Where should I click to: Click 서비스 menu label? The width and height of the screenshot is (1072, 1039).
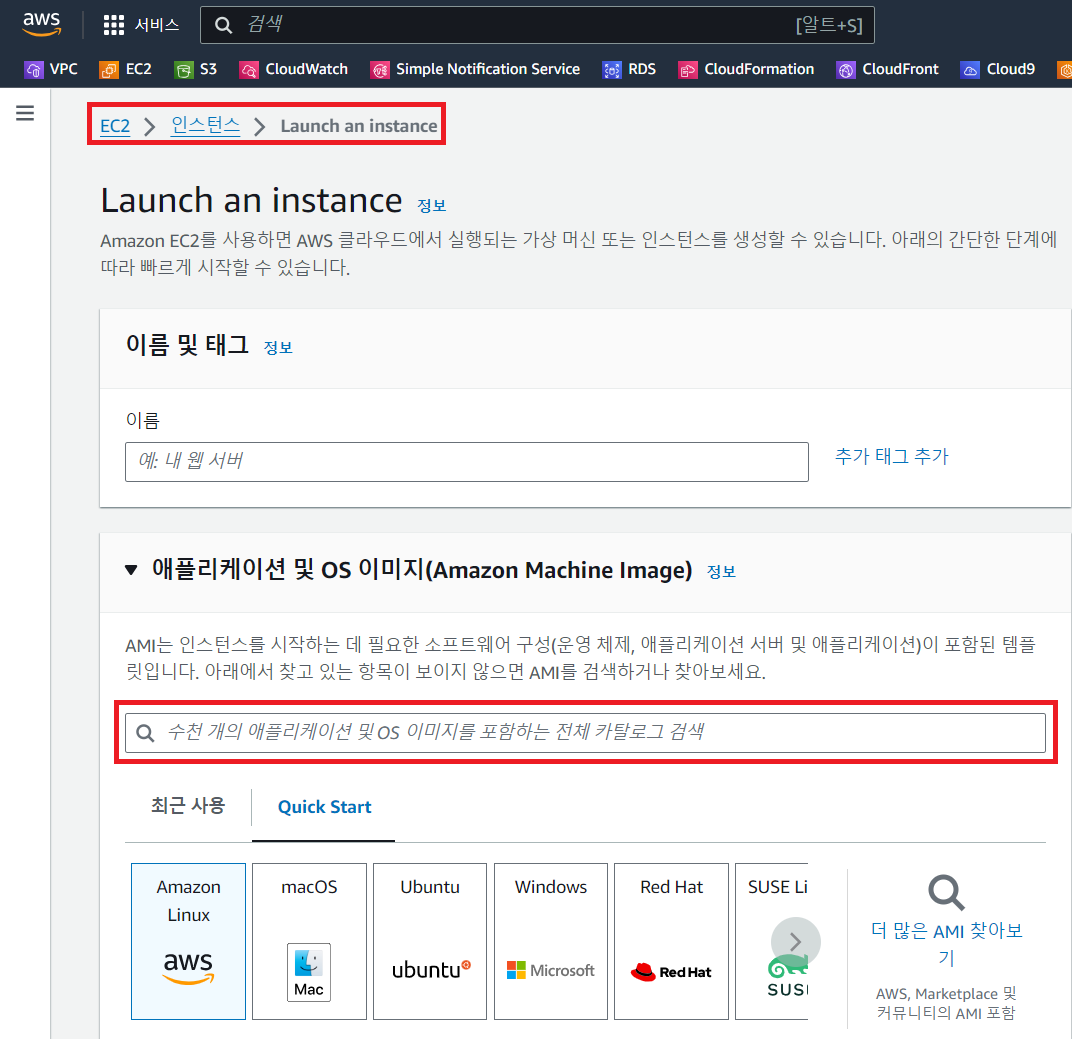157,25
